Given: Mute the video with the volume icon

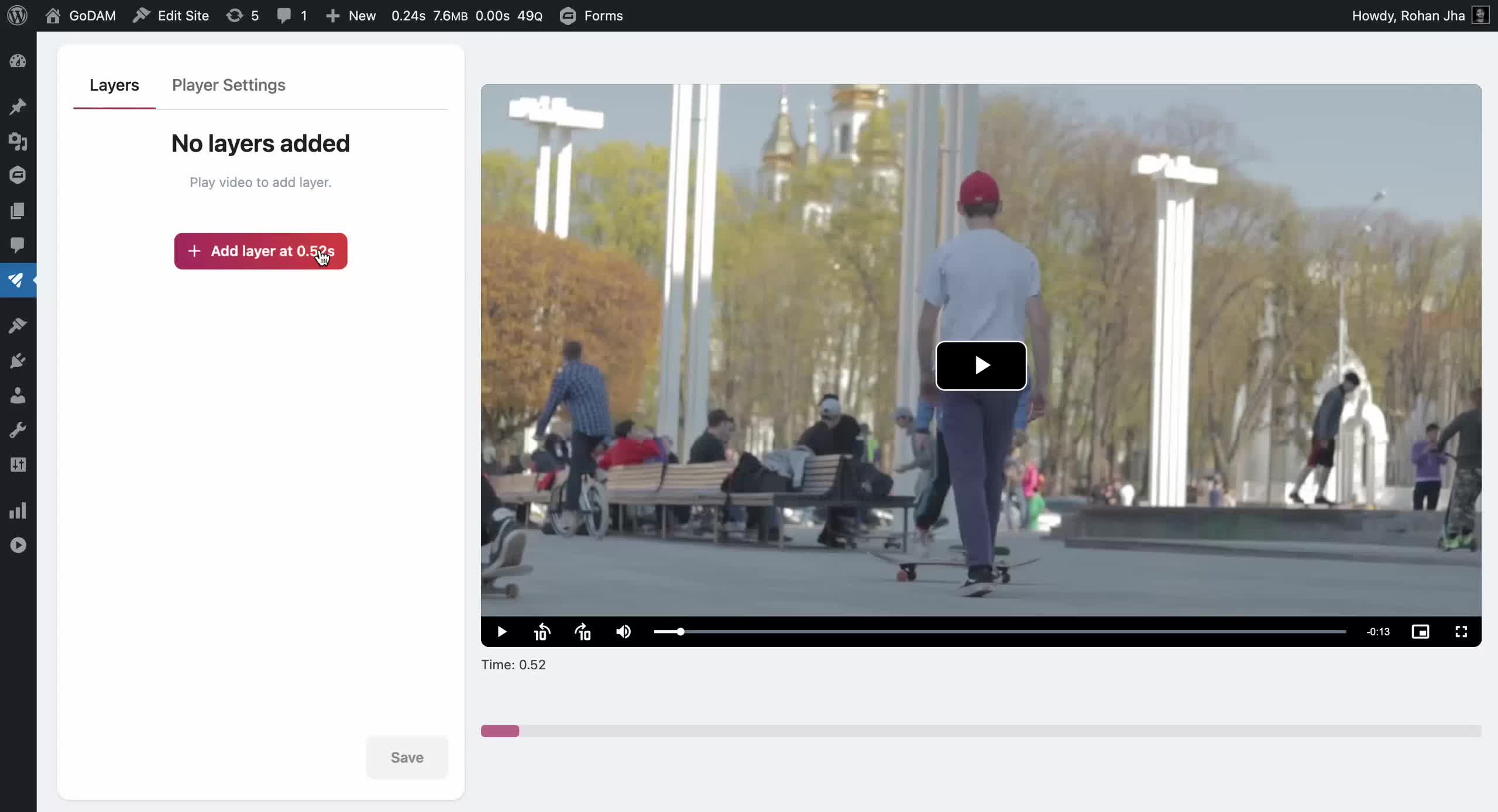Looking at the screenshot, I should point(623,632).
